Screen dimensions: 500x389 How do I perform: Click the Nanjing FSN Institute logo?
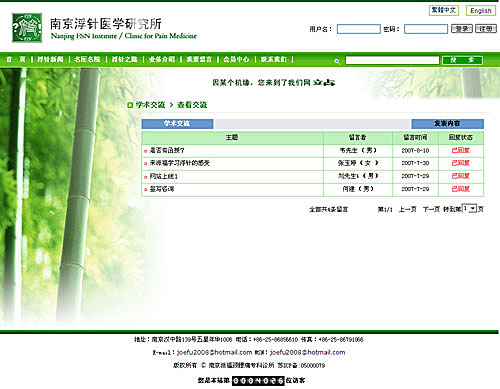27,28
